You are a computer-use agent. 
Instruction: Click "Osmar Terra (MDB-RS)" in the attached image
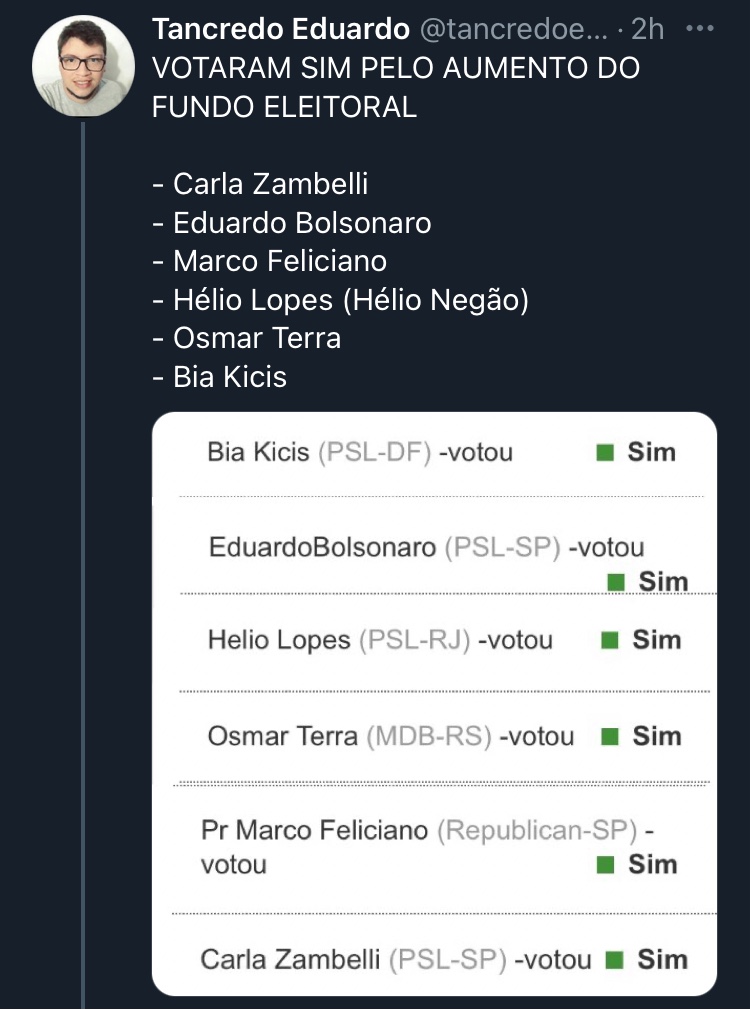[349, 737]
